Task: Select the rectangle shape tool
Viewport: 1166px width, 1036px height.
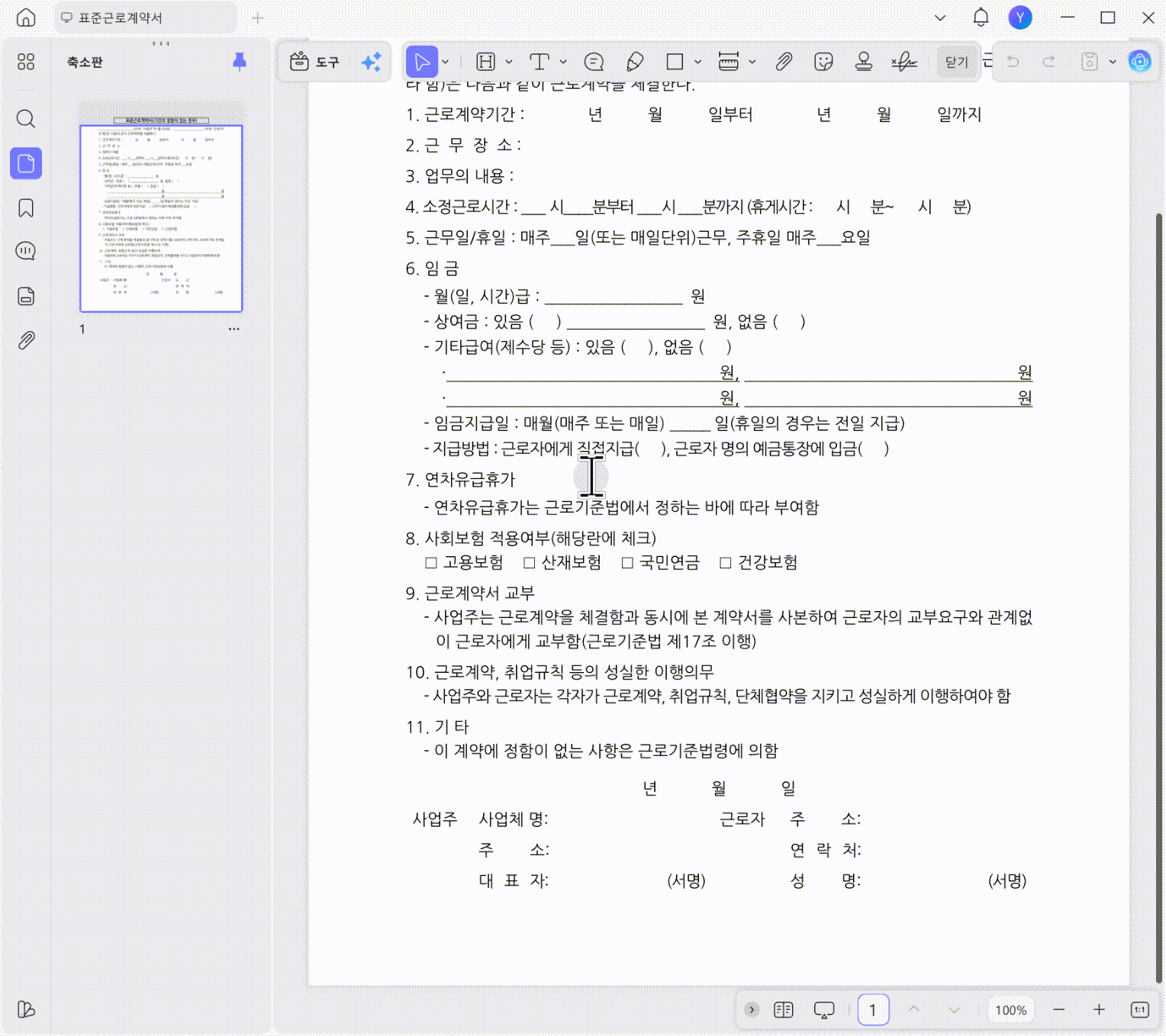Action: pos(675,62)
